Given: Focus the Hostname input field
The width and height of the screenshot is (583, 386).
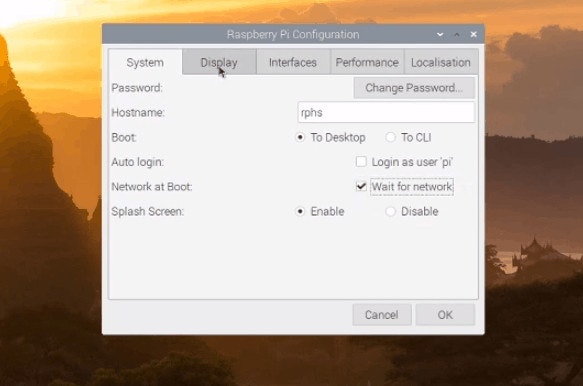Looking at the screenshot, I should [x=386, y=112].
